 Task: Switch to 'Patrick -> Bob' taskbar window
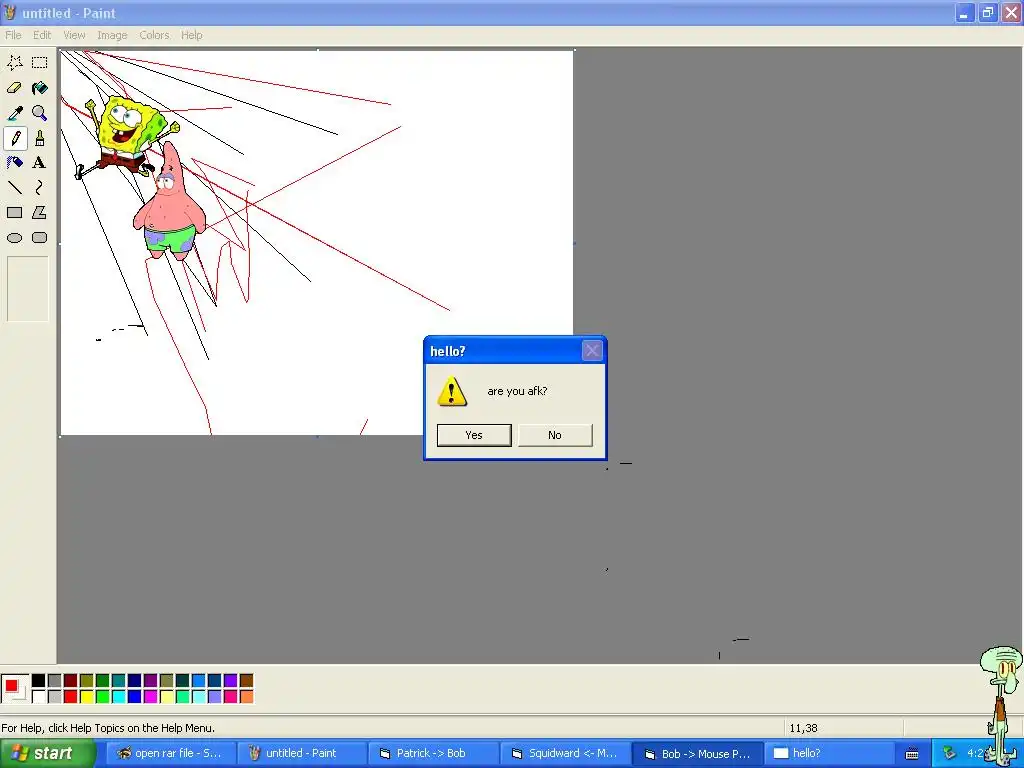click(x=432, y=754)
